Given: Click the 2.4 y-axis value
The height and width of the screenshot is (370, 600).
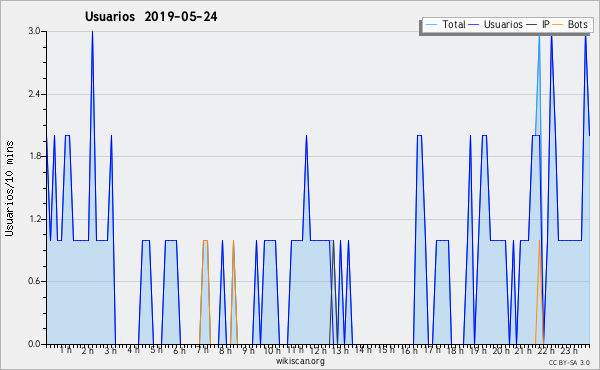Looking at the screenshot, I should (34, 94).
